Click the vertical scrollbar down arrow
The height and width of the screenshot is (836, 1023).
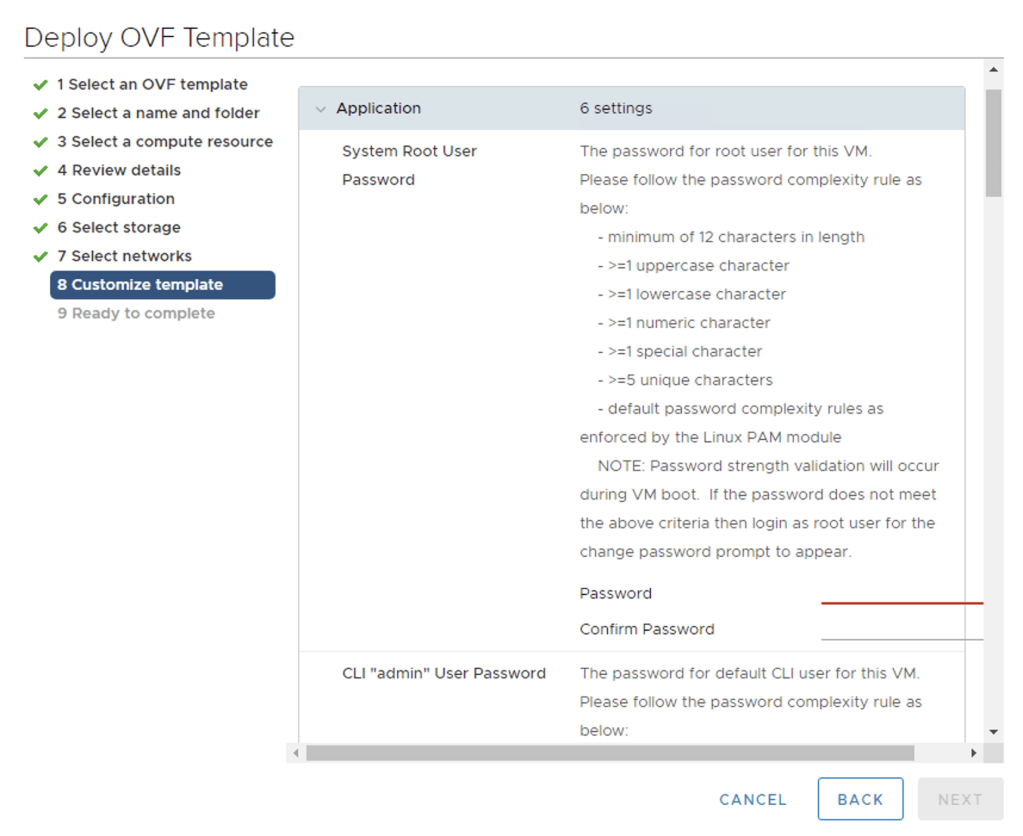(x=993, y=732)
